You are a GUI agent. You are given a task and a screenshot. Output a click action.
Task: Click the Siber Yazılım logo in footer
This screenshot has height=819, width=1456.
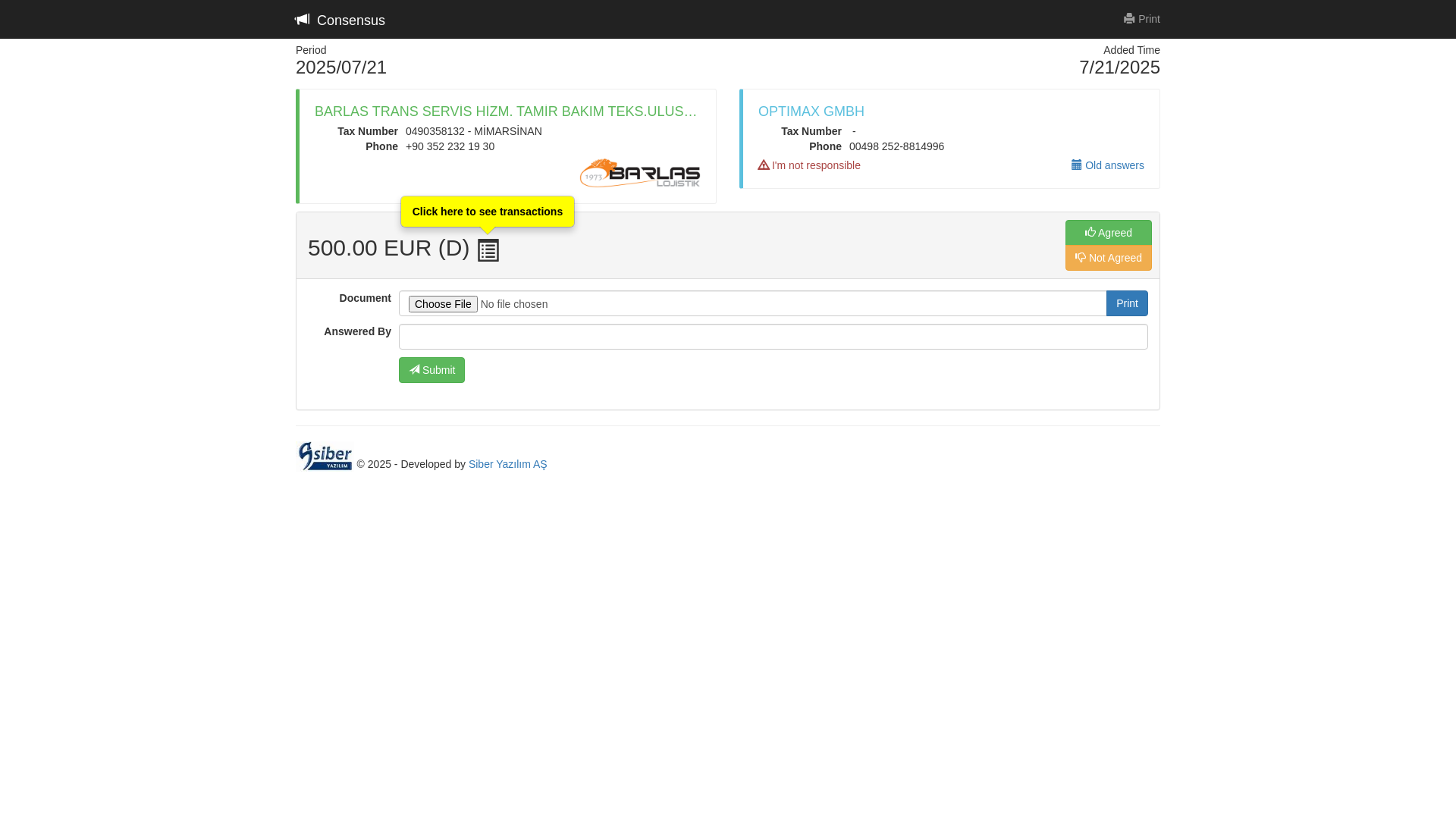coord(325,456)
